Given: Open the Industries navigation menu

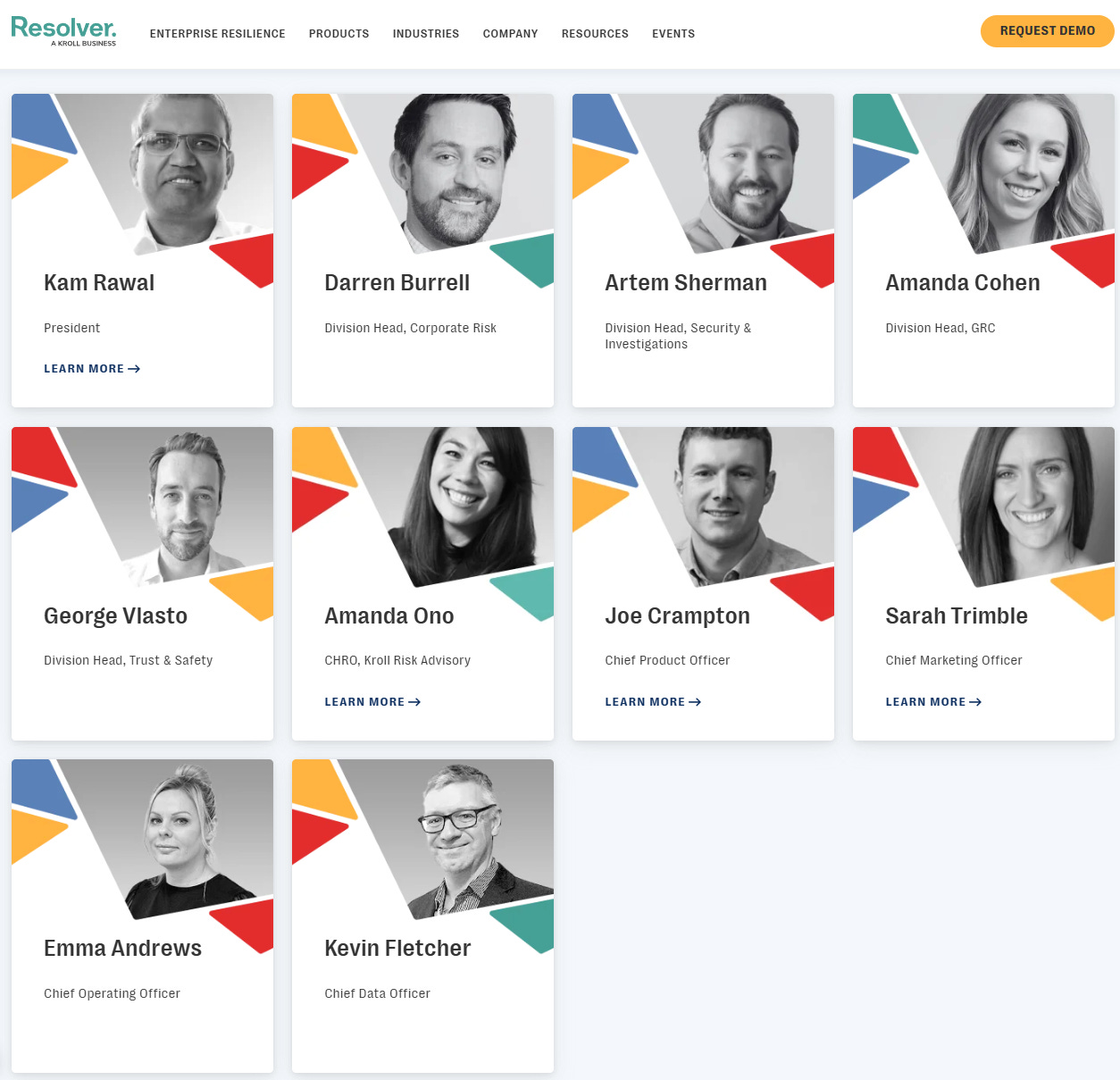Looking at the screenshot, I should (x=426, y=34).
